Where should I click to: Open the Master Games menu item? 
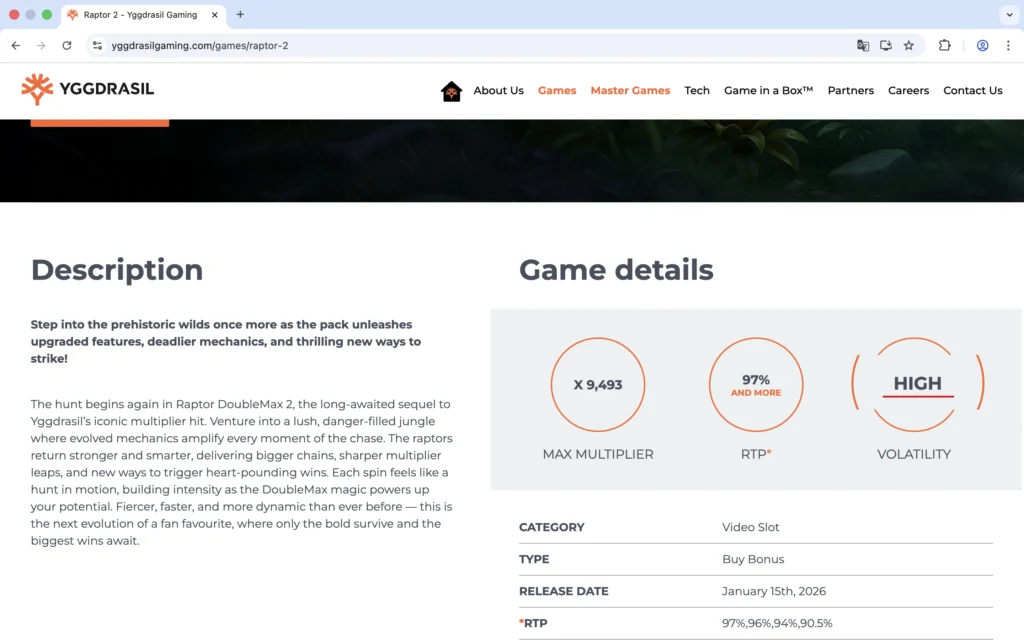(x=630, y=91)
